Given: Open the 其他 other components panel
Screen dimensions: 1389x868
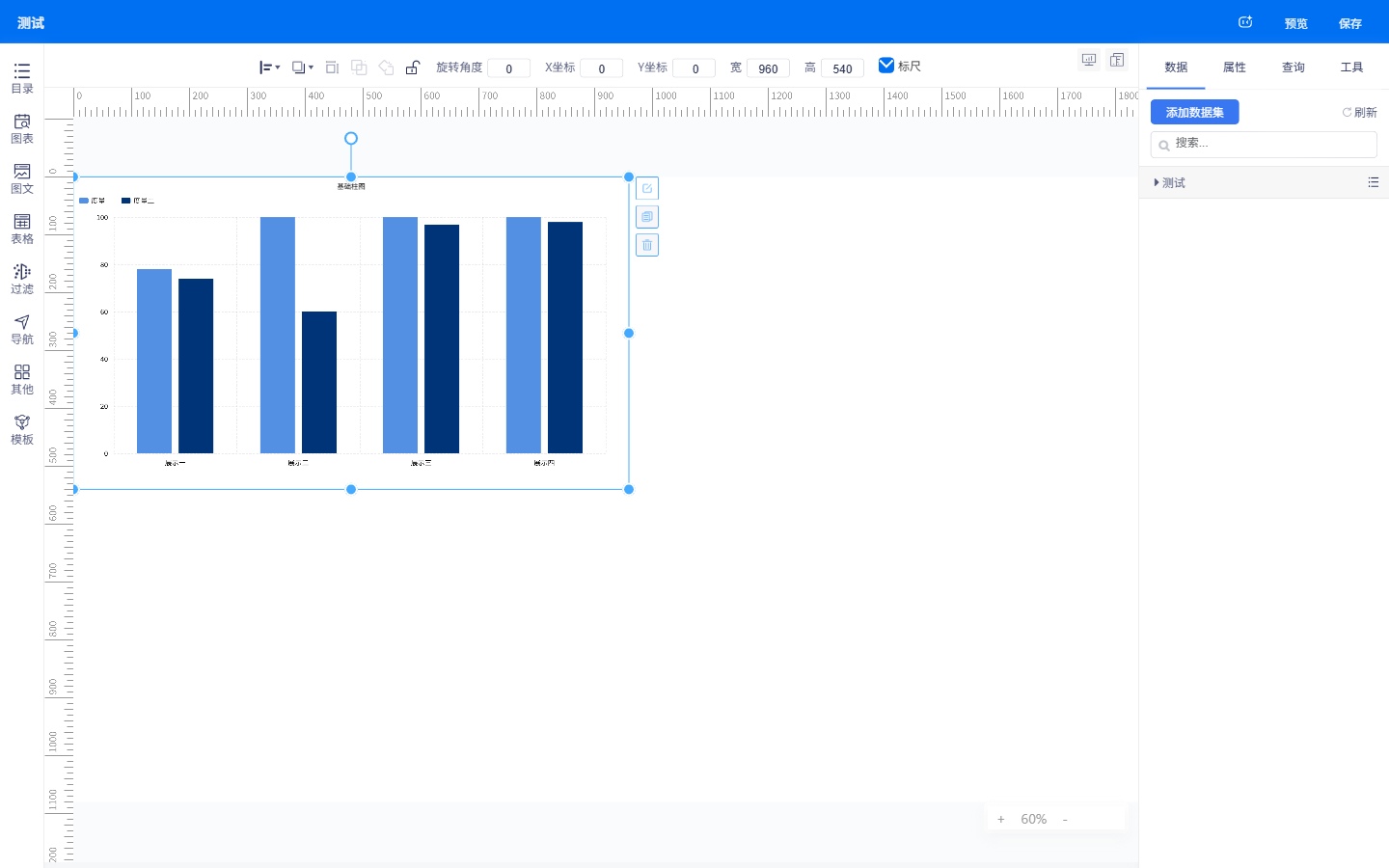Looking at the screenshot, I should 21,379.
